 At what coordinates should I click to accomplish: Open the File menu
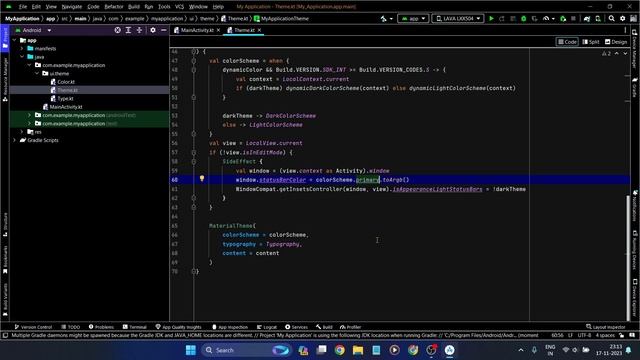pos(23,7)
